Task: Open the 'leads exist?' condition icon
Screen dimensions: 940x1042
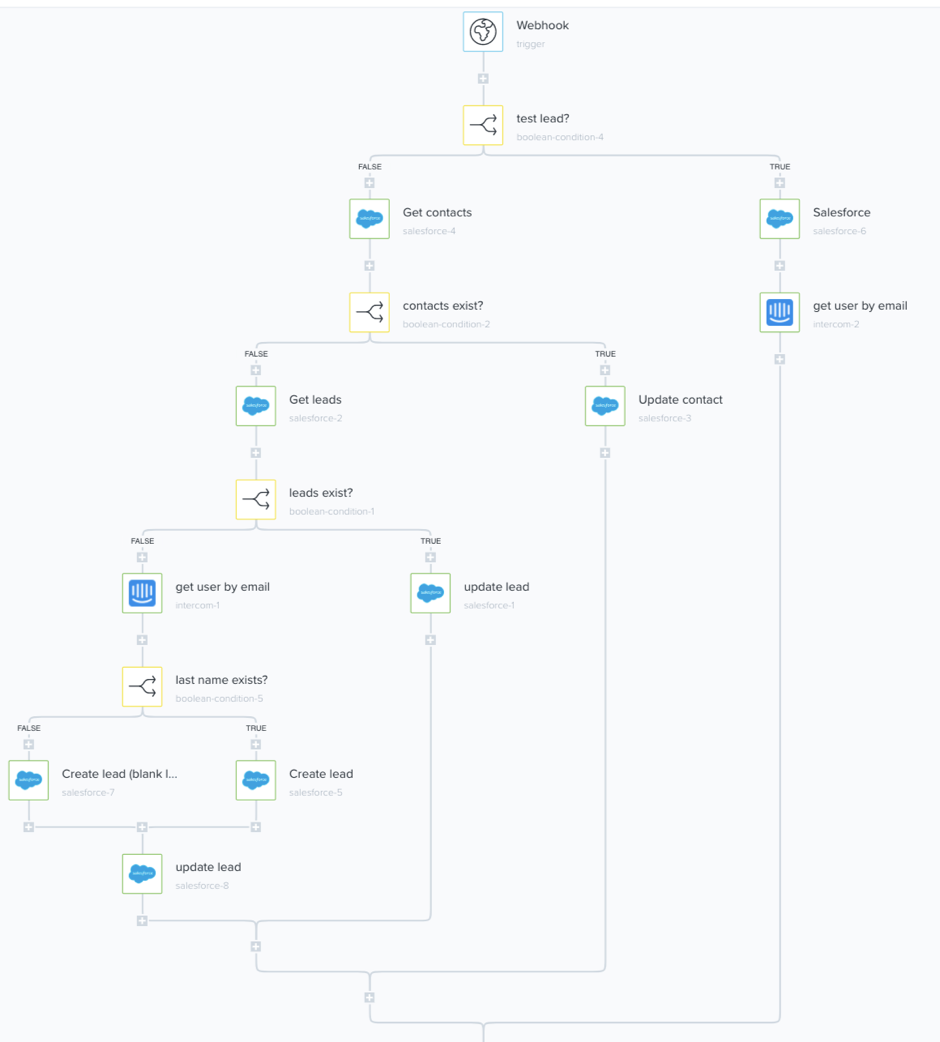Action: 256,499
